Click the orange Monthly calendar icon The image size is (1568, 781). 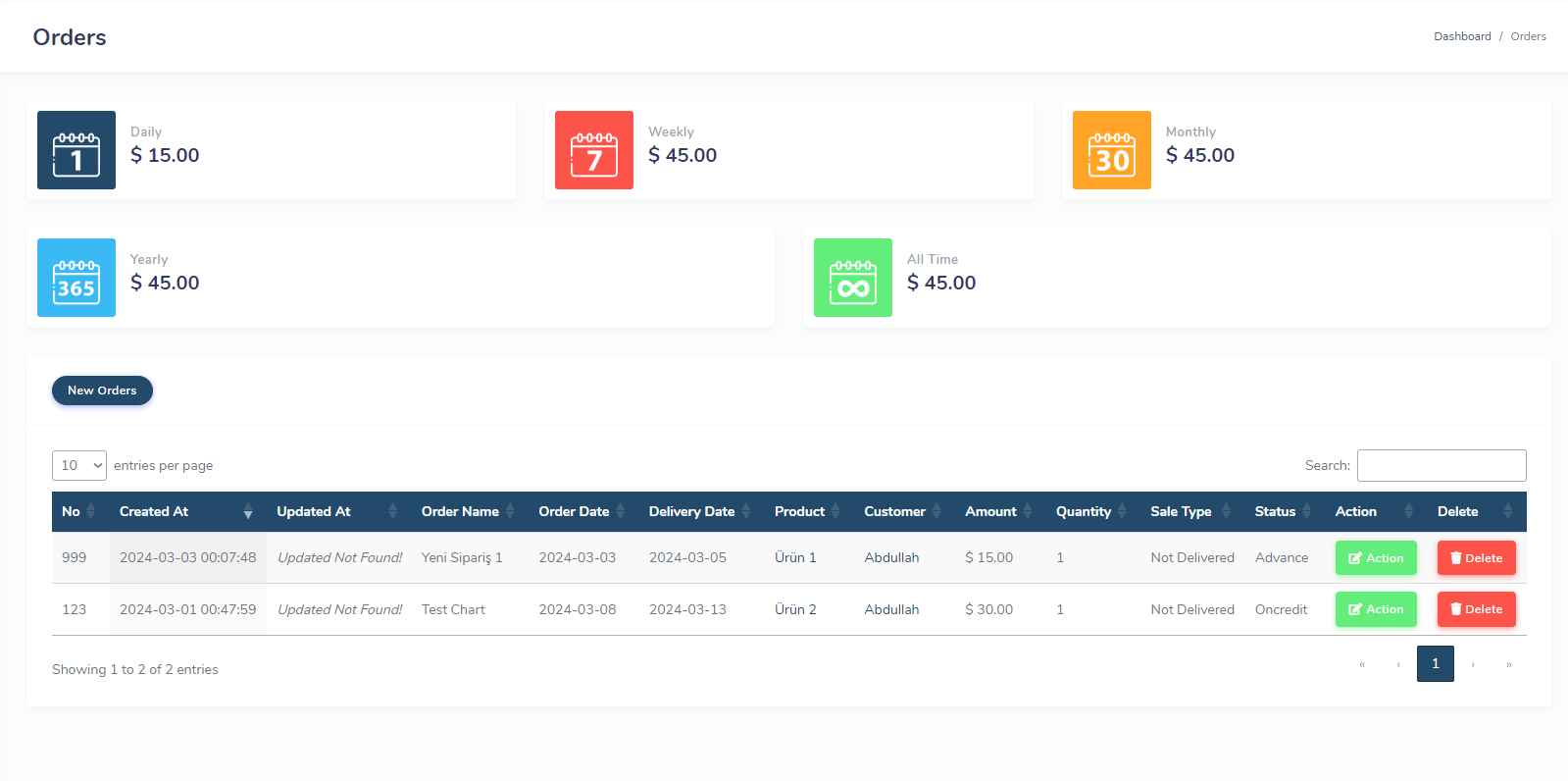coord(1111,150)
